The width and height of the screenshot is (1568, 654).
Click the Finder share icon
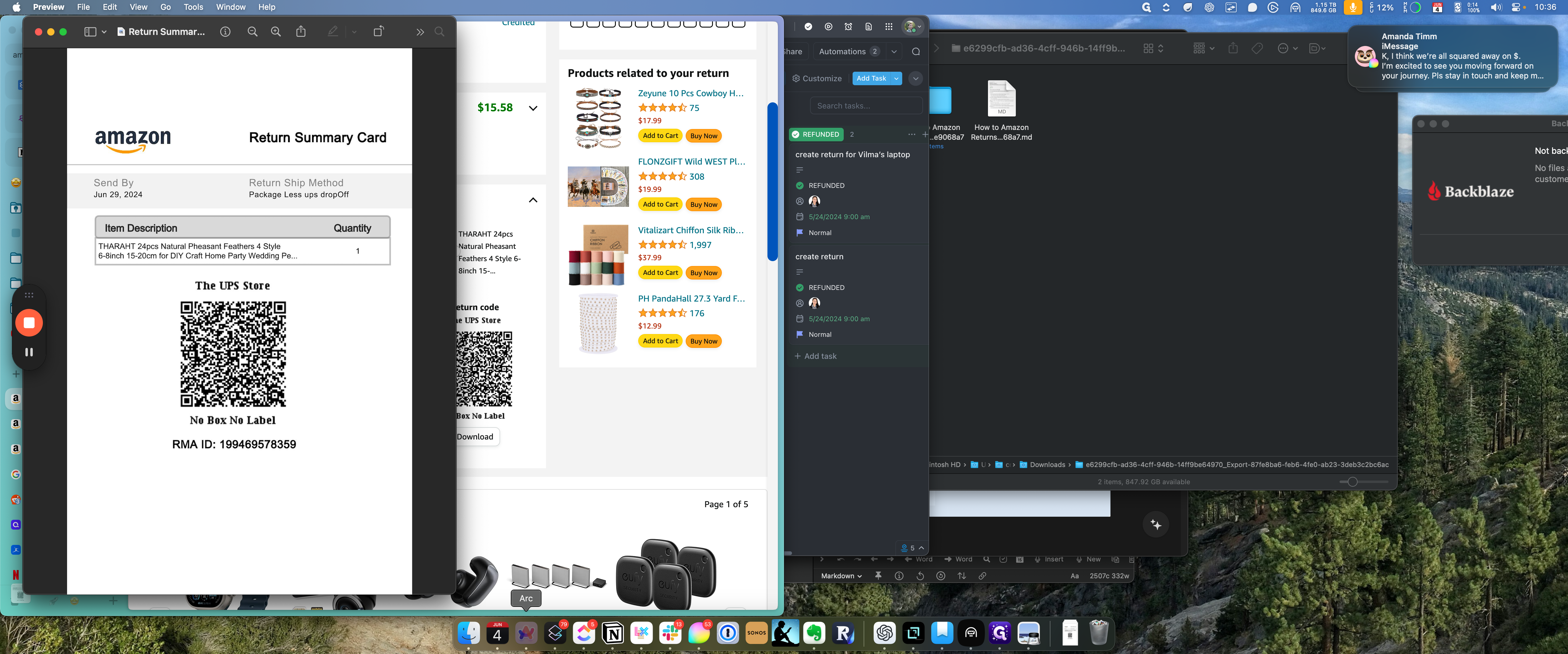pyautogui.click(x=1233, y=48)
